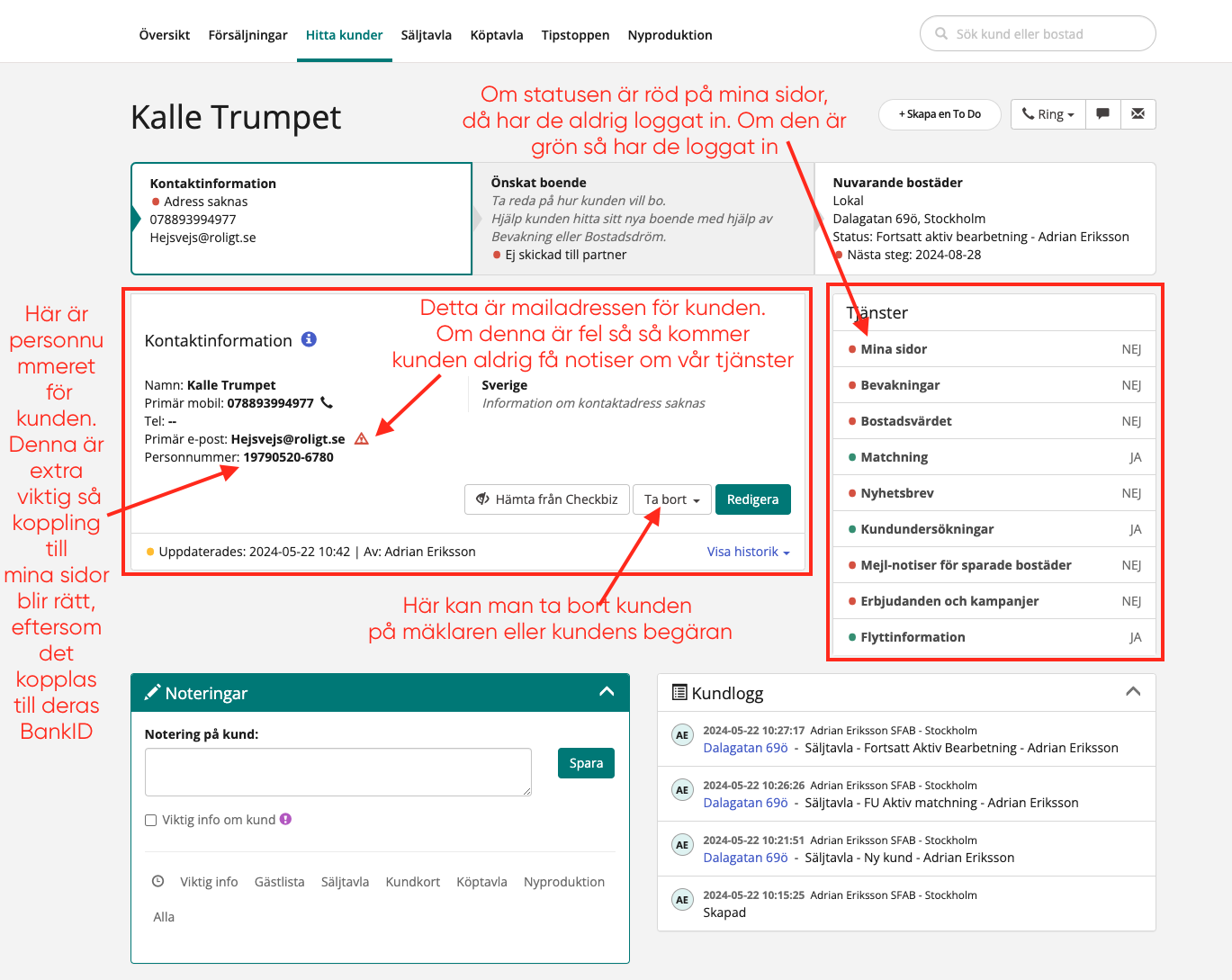This screenshot has width=1232, height=980.
Task: Open the Tipstoppen navigation tab
Action: [575, 35]
